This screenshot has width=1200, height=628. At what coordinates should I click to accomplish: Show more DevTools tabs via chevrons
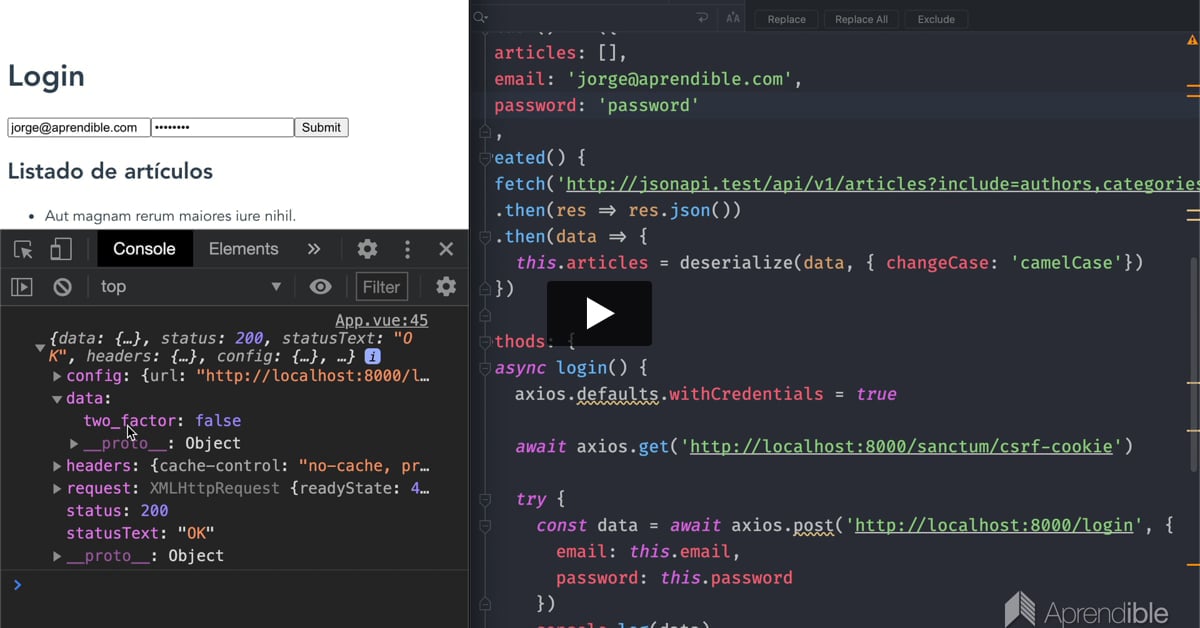pos(314,249)
